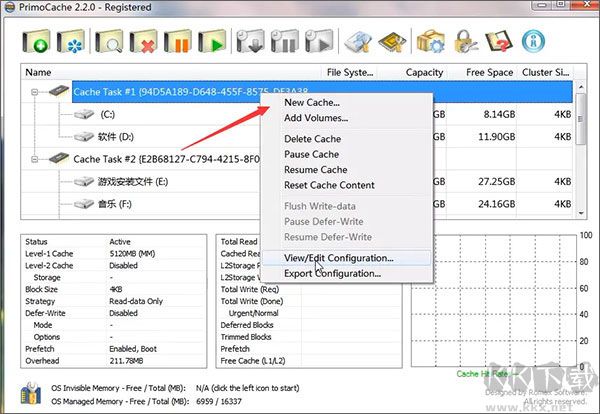Click the padlock license toolbar icon
The image size is (600, 414).
465,42
